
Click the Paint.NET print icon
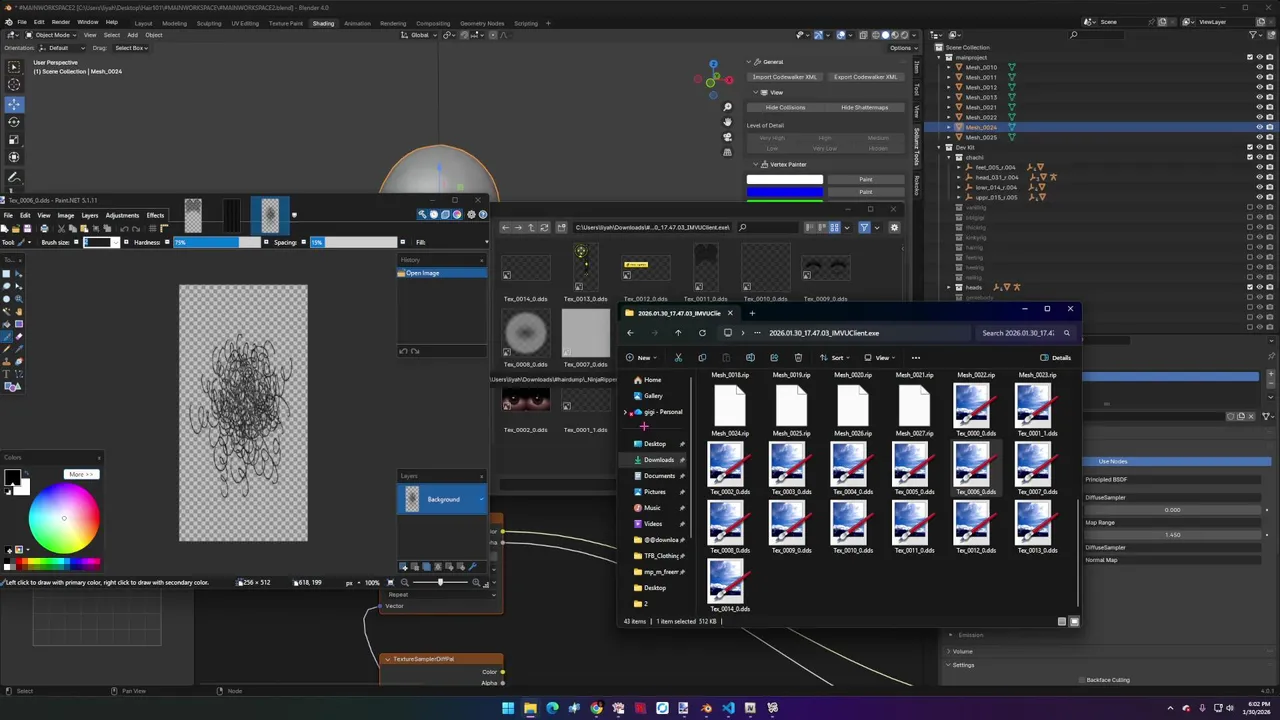(x=44, y=229)
